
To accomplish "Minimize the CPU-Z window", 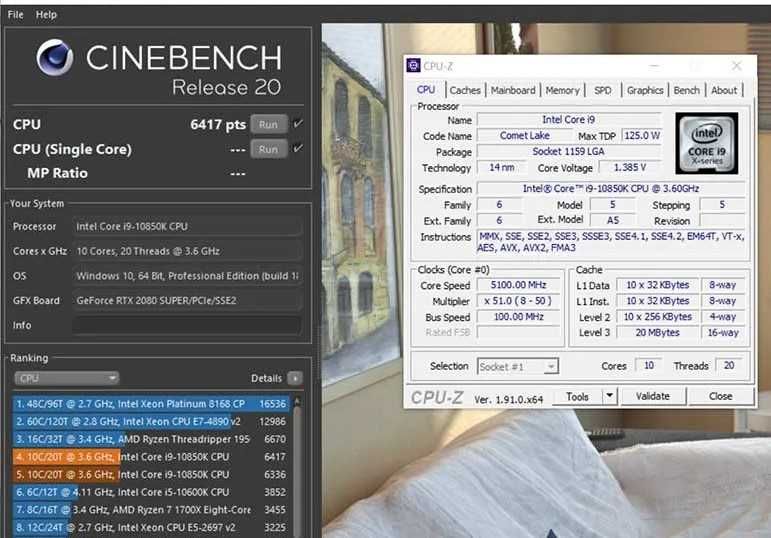I will (x=654, y=65).
